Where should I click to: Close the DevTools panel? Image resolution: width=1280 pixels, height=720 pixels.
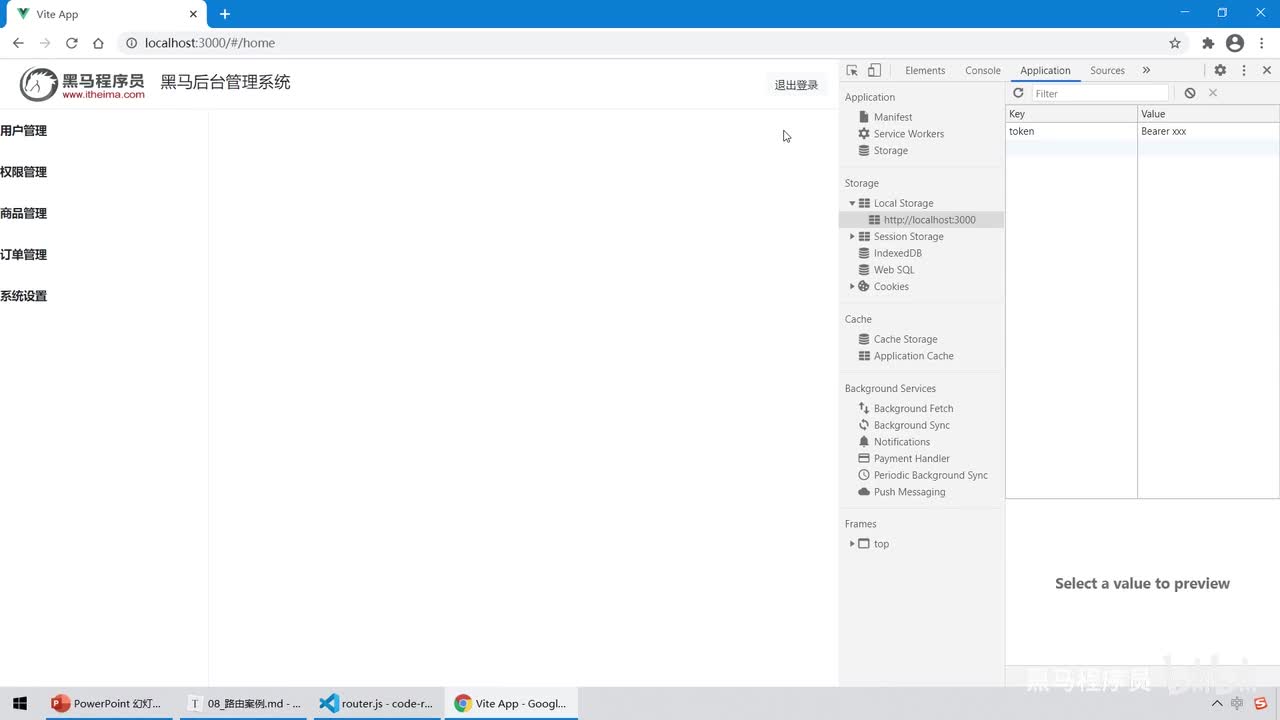pos(1267,70)
